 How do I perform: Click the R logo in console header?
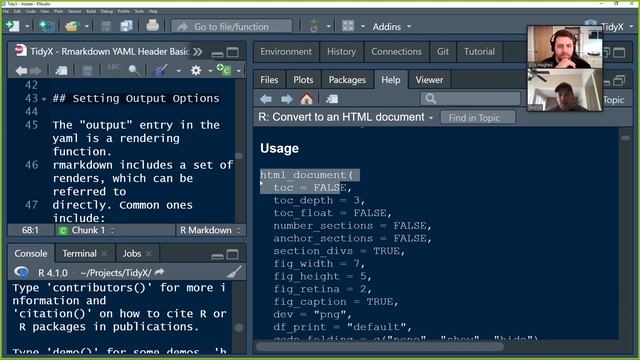[21, 272]
